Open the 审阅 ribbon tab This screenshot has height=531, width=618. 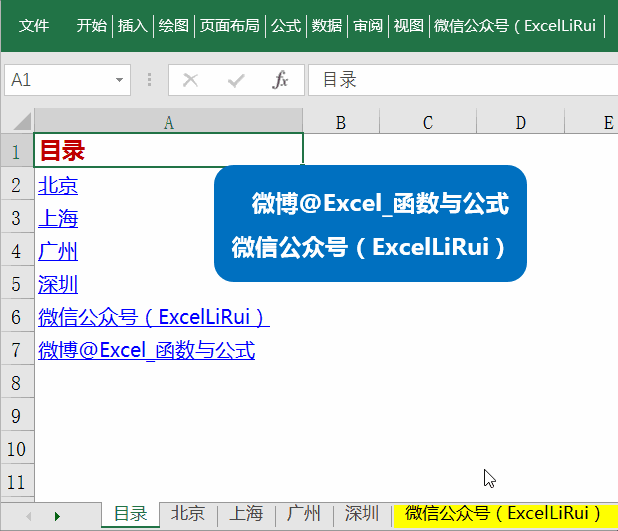(x=368, y=26)
